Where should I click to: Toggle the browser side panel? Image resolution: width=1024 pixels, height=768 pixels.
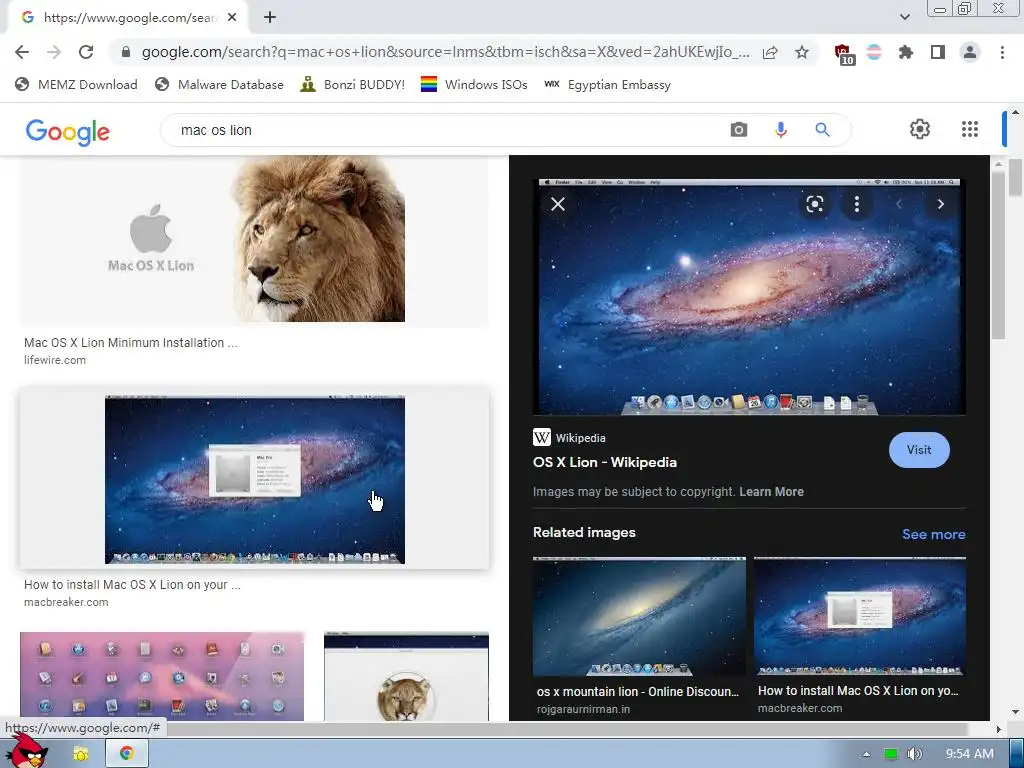click(938, 52)
